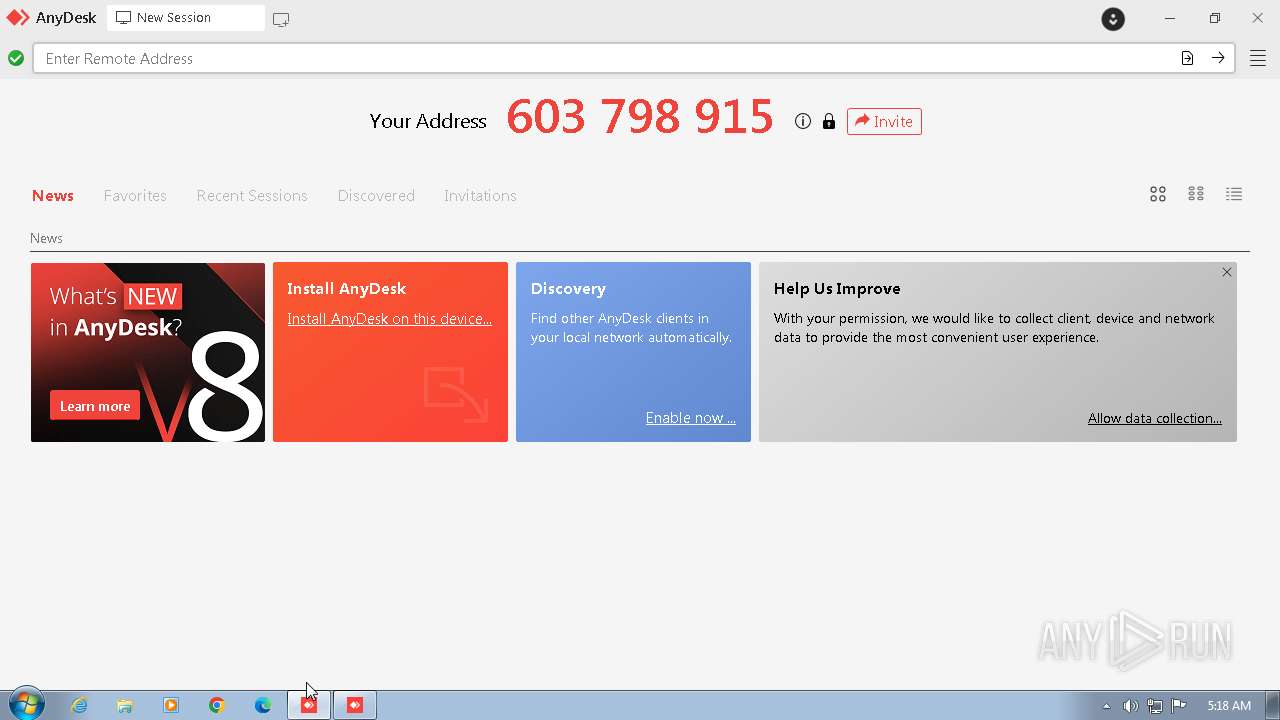The height and width of the screenshot is (720, 1280).
Task: Click the 5:18 AM taskbar clock
Action: click(x=1228, y=706)
